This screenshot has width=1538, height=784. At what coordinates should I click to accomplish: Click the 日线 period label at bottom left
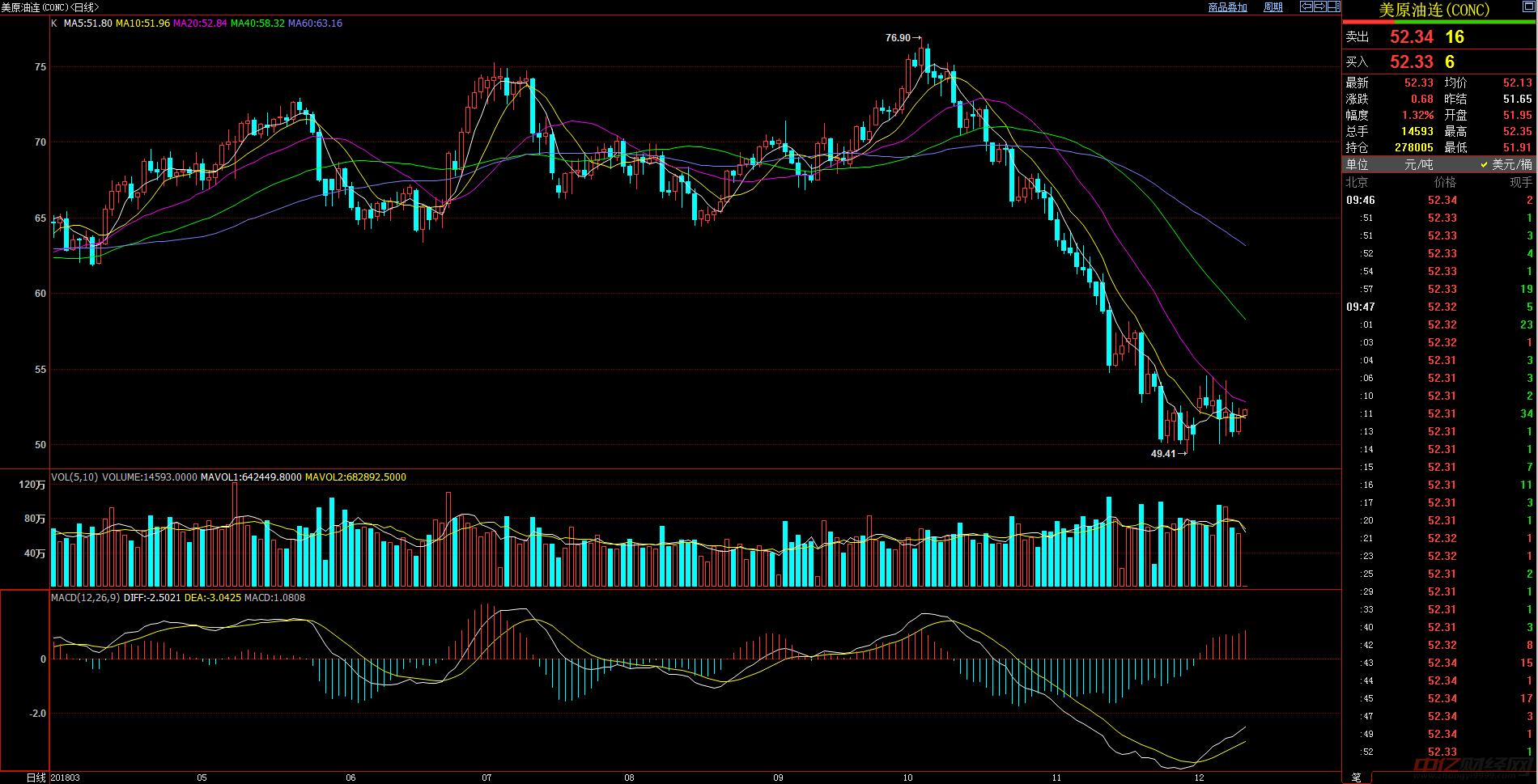click(x=36, y=778)
